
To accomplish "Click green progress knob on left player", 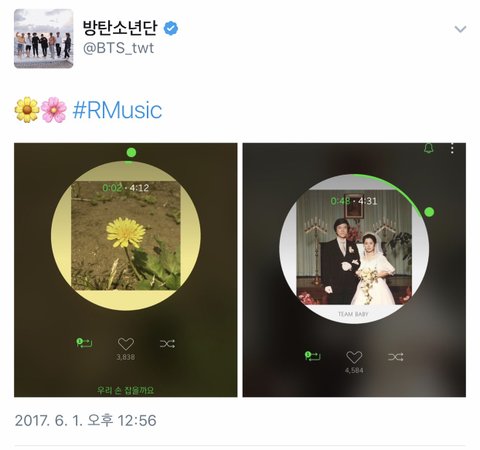I will click(131, 153).
